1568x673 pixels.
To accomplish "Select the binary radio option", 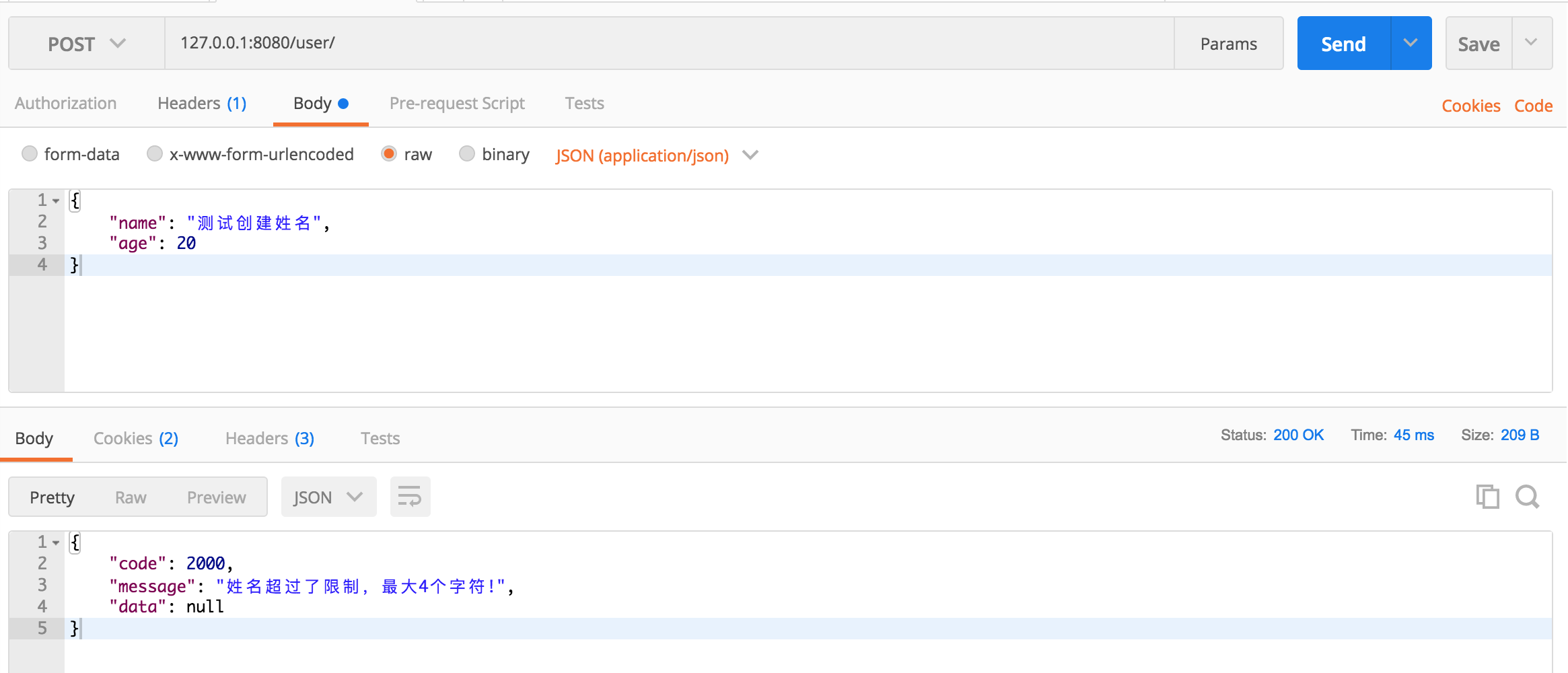I will (467, 153).
